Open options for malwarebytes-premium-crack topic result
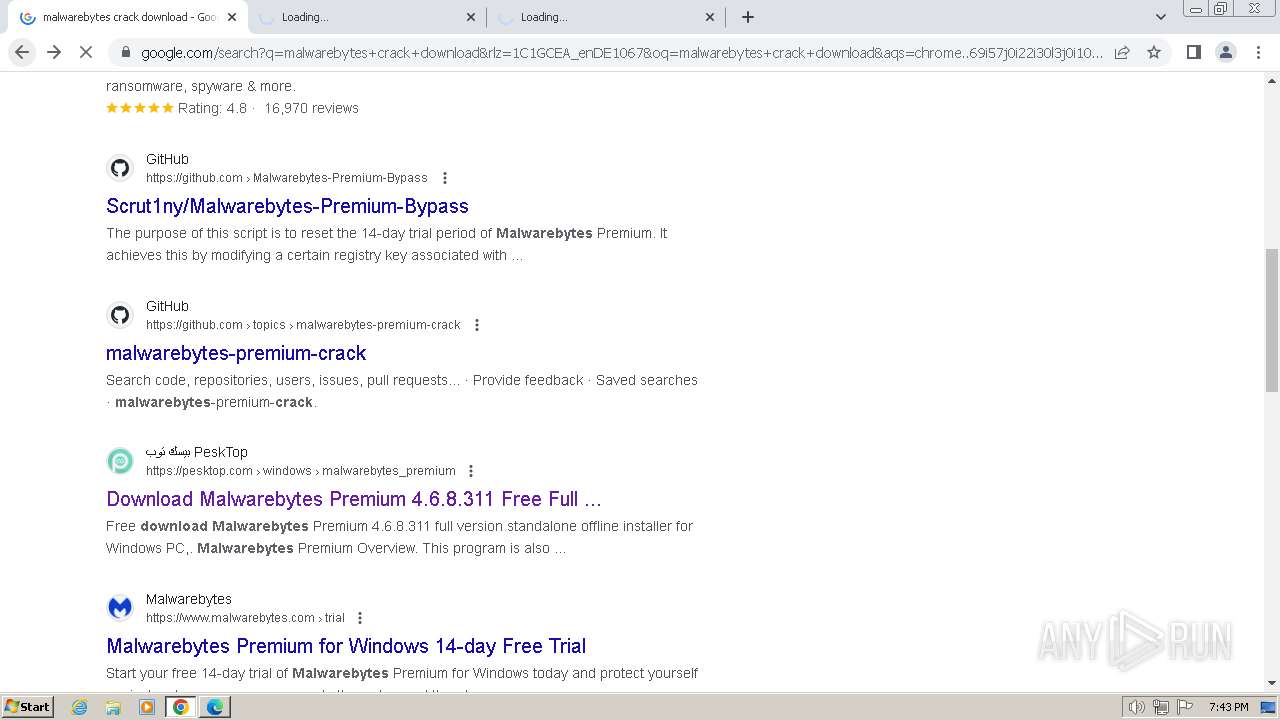Viewport: 1280px width, 720px height. tap(477, 325)
